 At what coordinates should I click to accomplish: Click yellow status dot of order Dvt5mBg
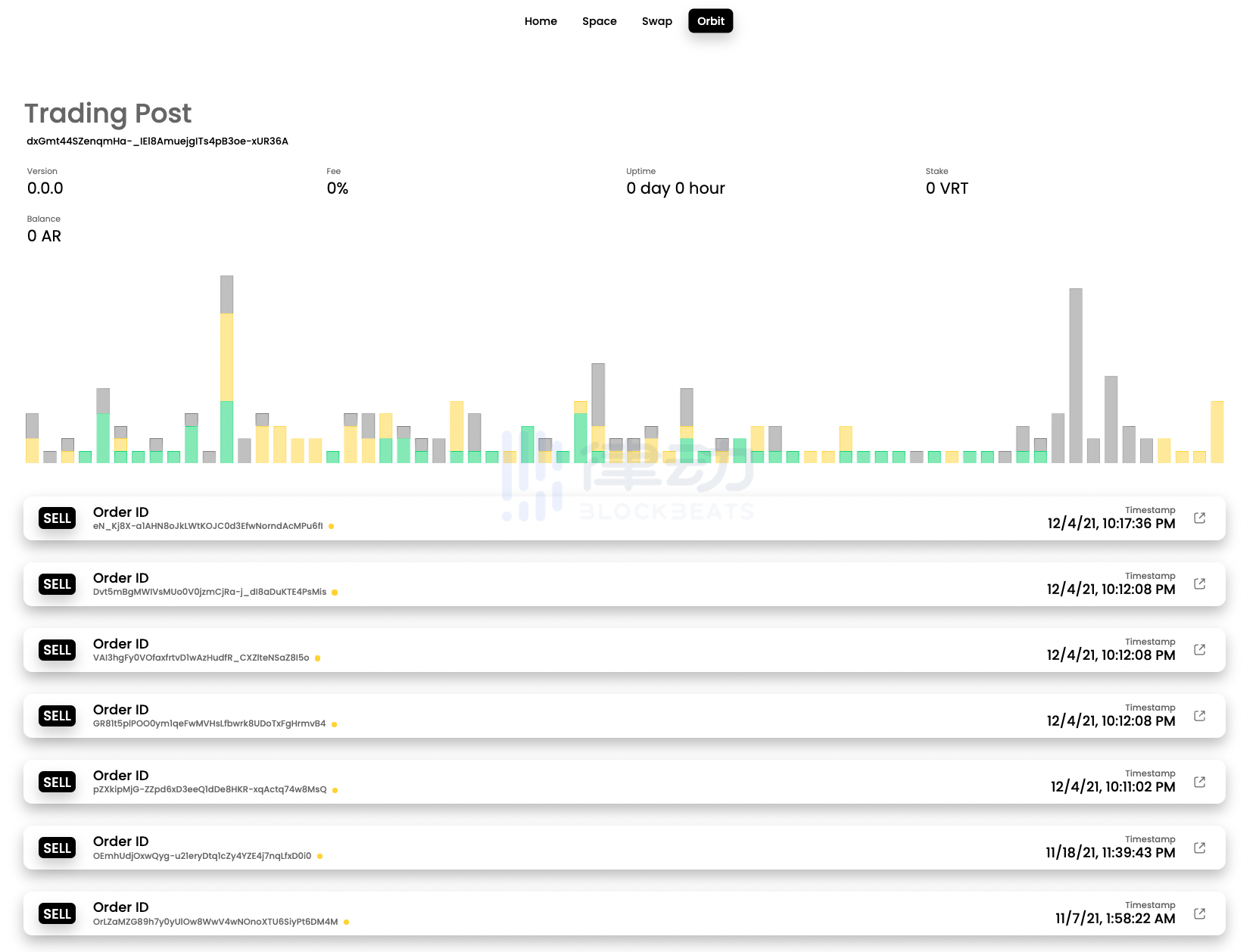click(335, 593)
